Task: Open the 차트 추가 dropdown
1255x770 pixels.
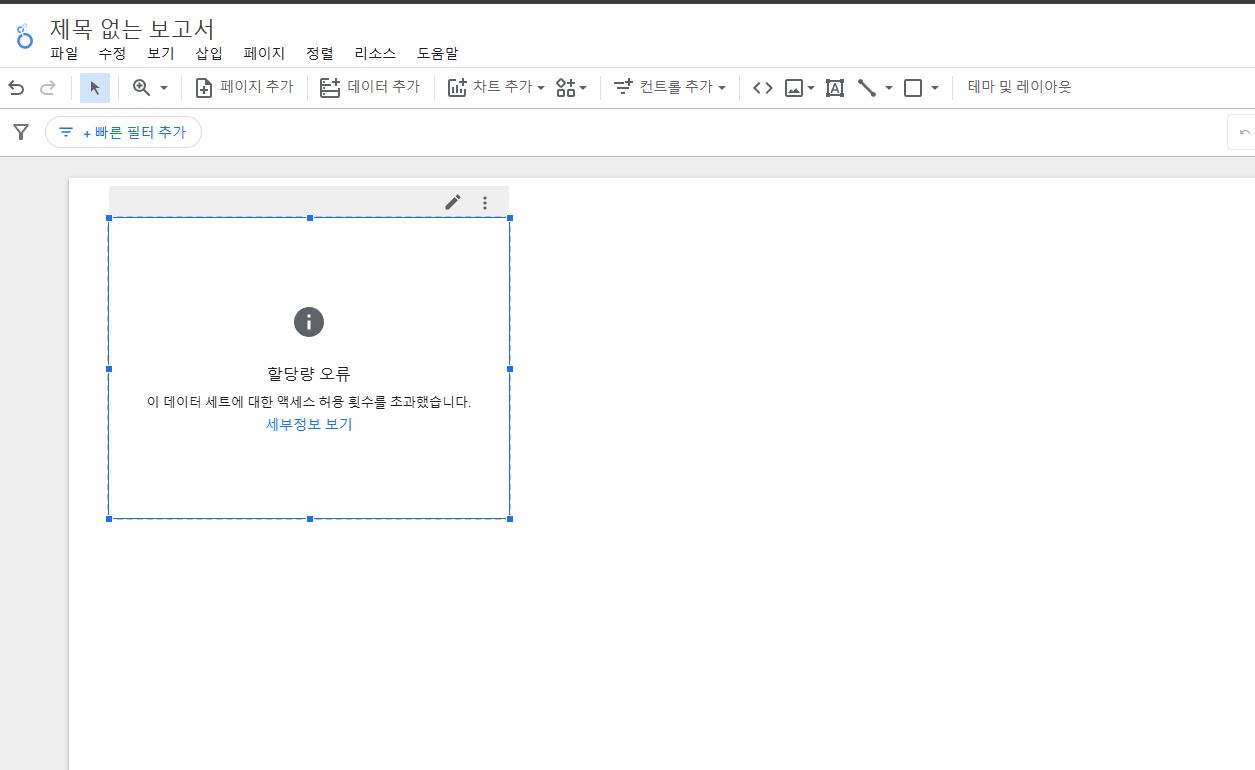Action: pyautogui.click(x=496, y=88)
